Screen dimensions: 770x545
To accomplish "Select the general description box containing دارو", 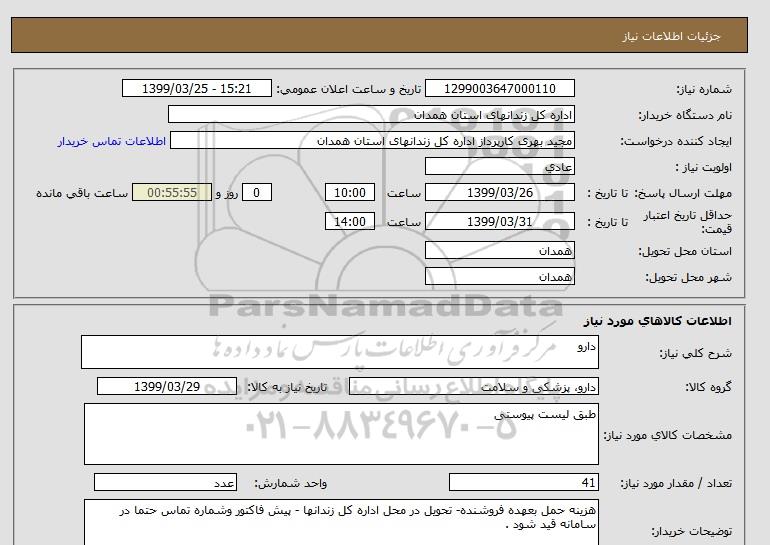I will [340, 352].
